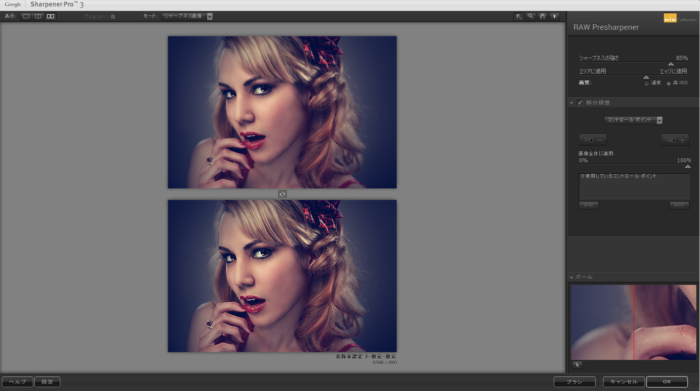Select the 高 ISO quality radio
The width and height of the screenshot is (700, 391).
pyautogui.click(x=668, y=83)
